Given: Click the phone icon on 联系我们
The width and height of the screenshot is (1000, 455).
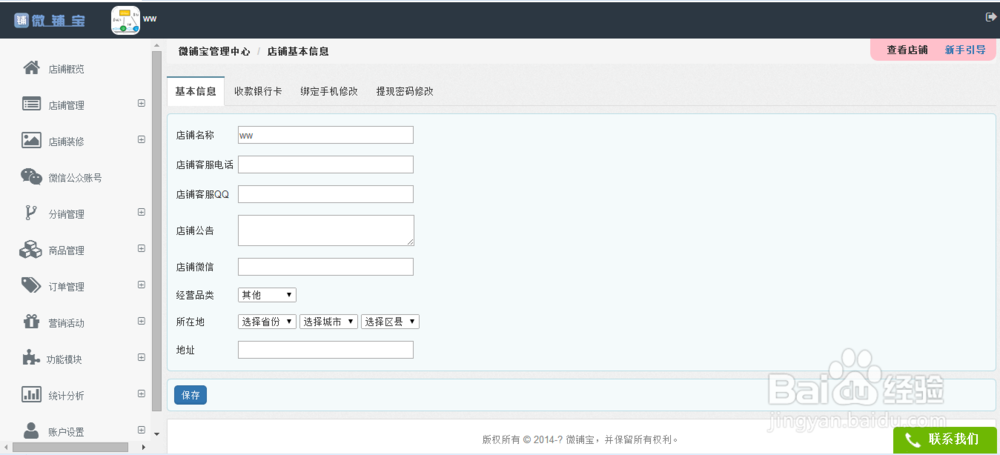Looking at the screenshot, I should (913, 440).
